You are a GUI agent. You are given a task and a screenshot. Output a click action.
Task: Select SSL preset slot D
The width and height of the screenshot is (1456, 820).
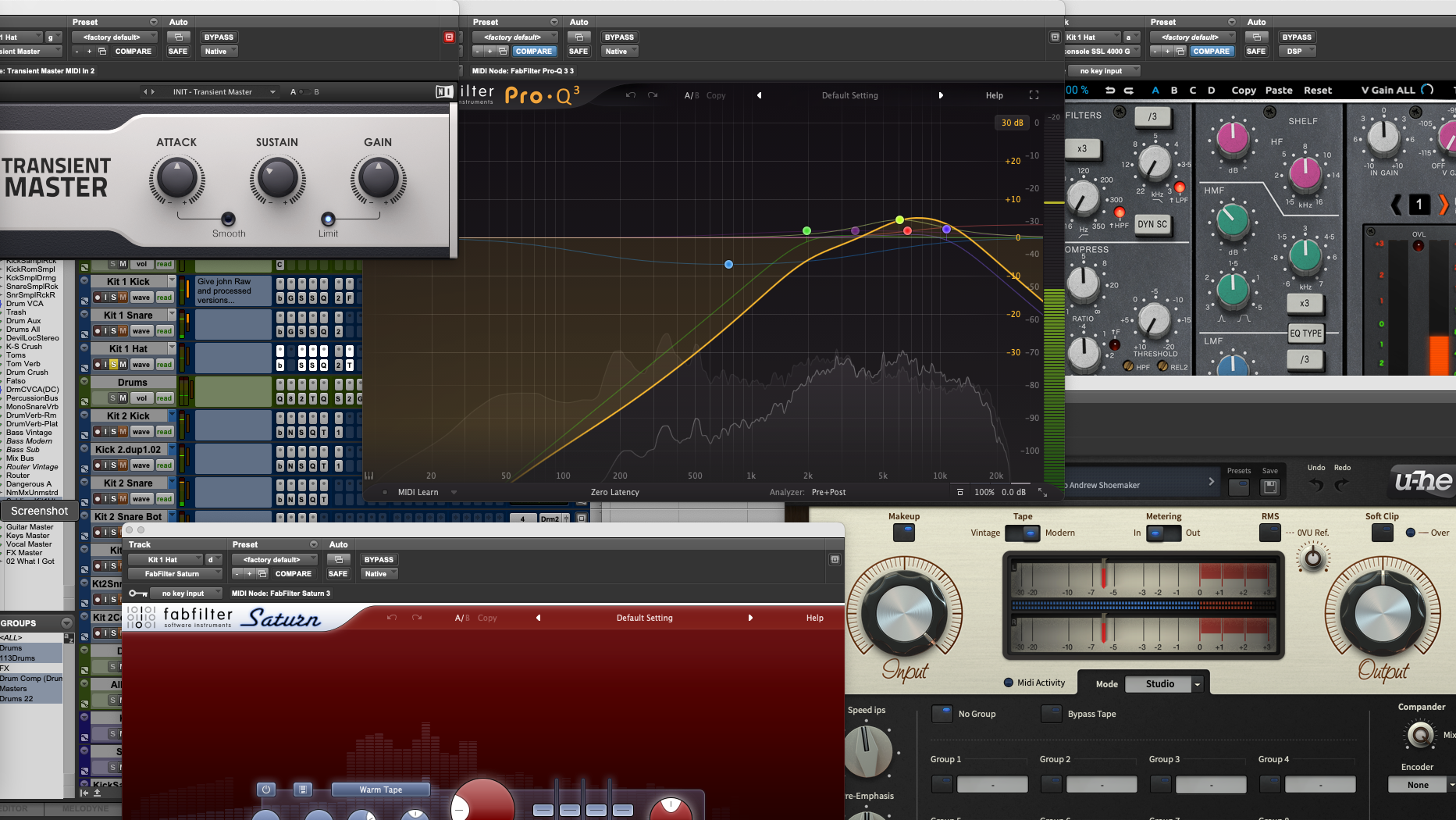tap(1212, 91)
